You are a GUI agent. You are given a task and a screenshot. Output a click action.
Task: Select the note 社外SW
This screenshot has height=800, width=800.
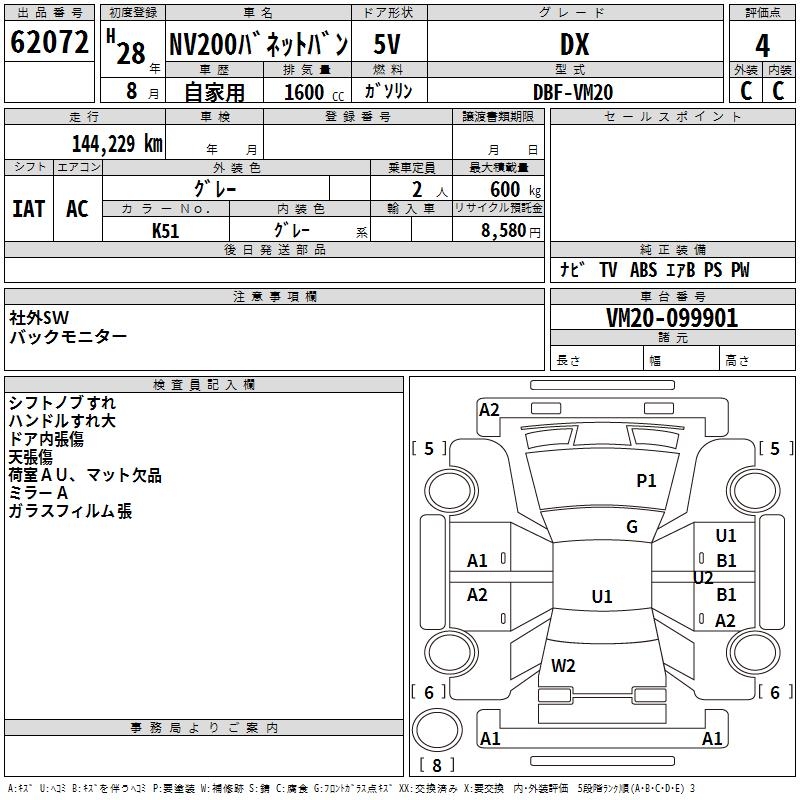coord(39,318)
